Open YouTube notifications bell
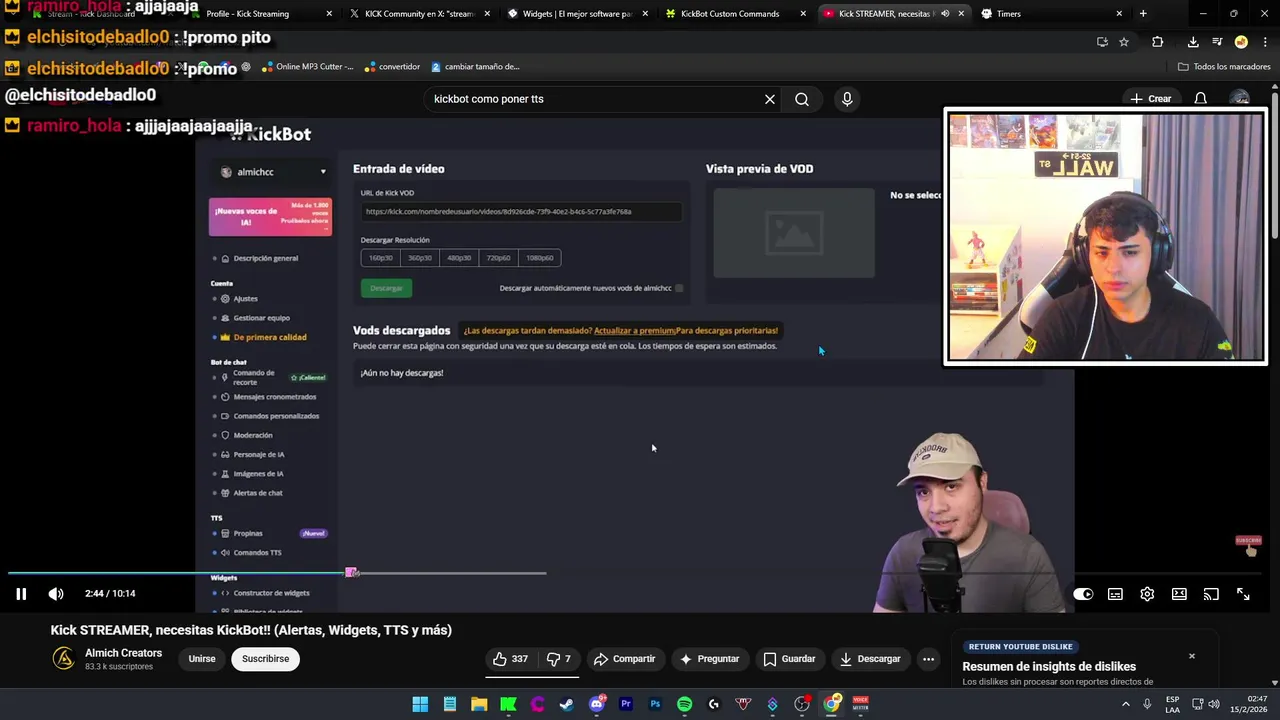Viewport: 1280px width, 720px height. (x=1201, y=99)
